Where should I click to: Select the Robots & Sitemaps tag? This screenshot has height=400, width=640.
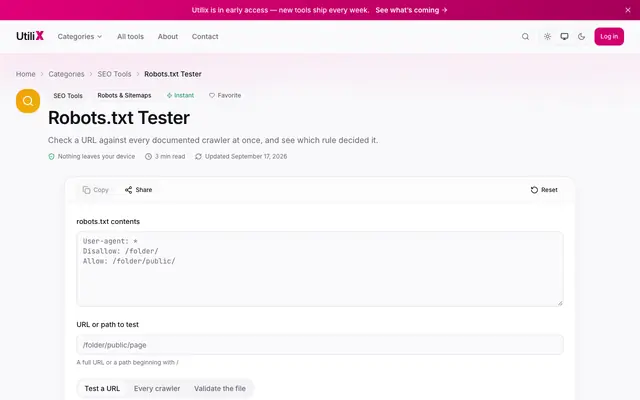coord(124,96)
